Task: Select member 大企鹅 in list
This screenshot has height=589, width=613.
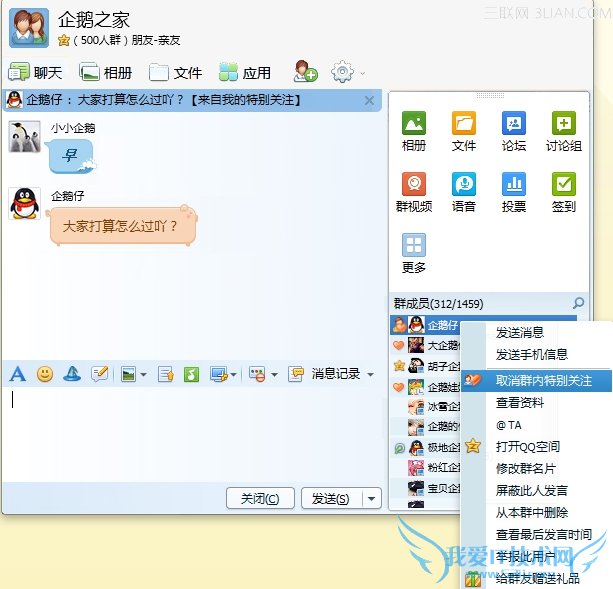Action: [x=426, y=346]
